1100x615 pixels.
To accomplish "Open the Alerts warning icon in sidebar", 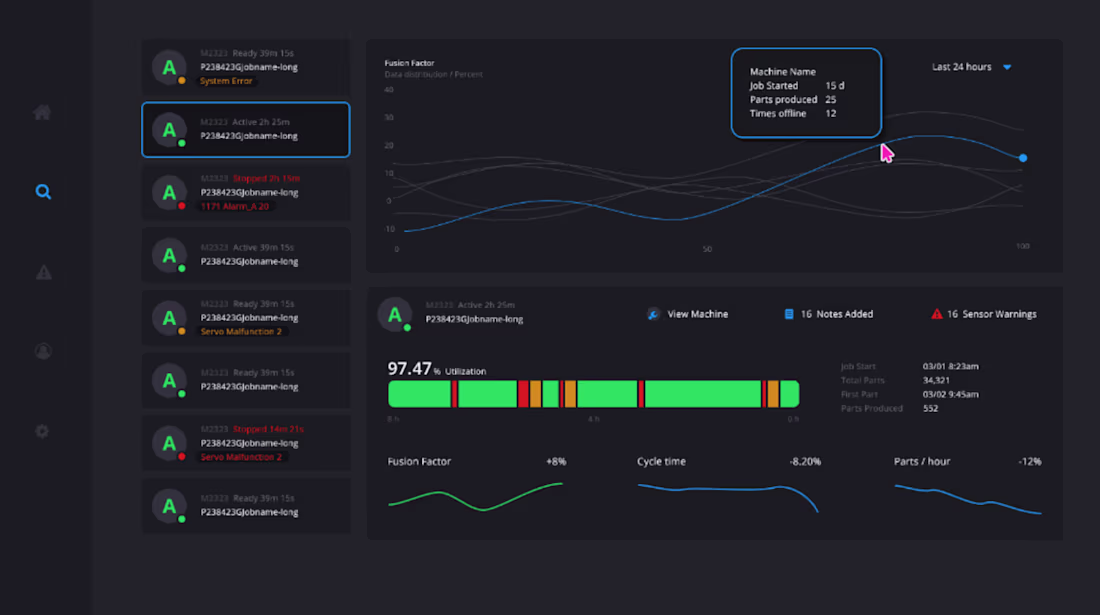I will click(x=42, y=271).
